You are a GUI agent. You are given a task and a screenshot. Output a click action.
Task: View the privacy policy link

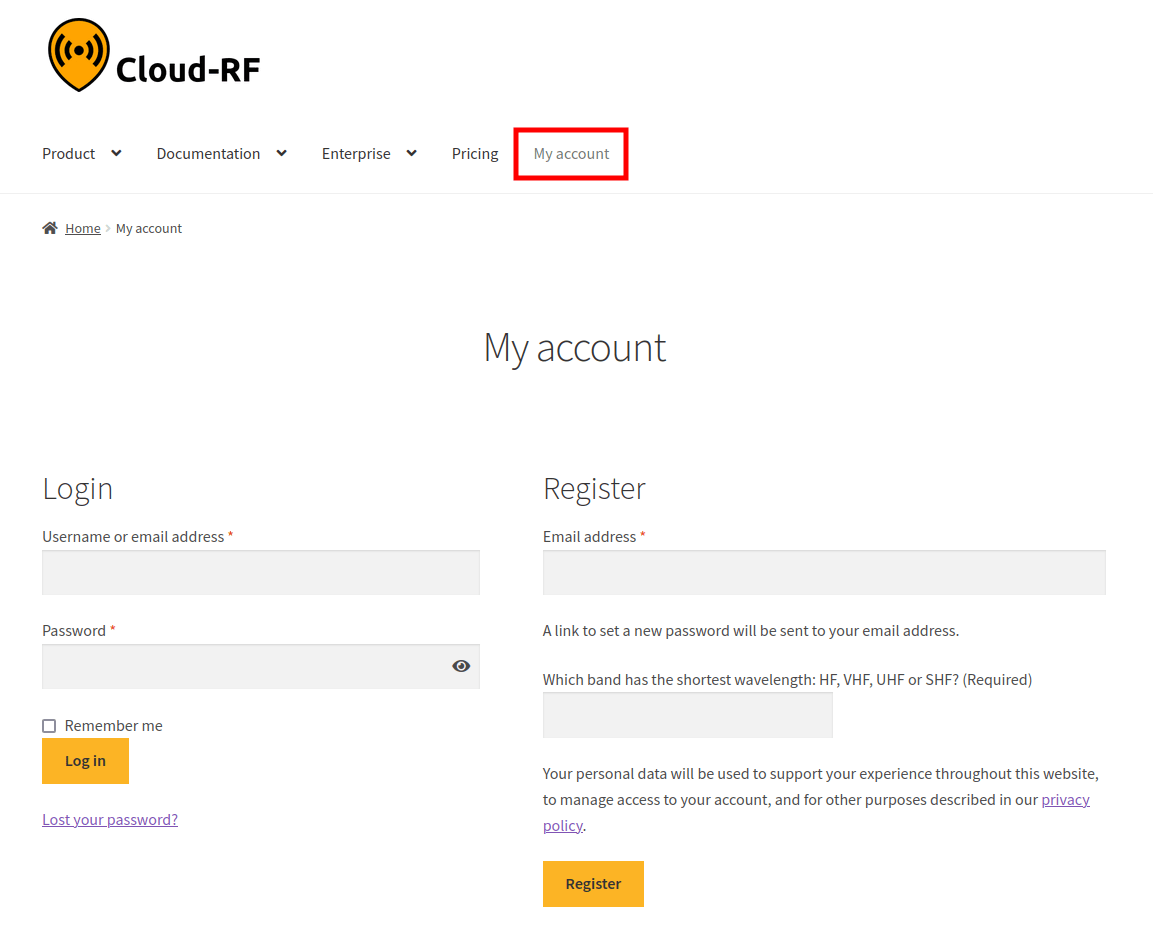point(1065,799)
